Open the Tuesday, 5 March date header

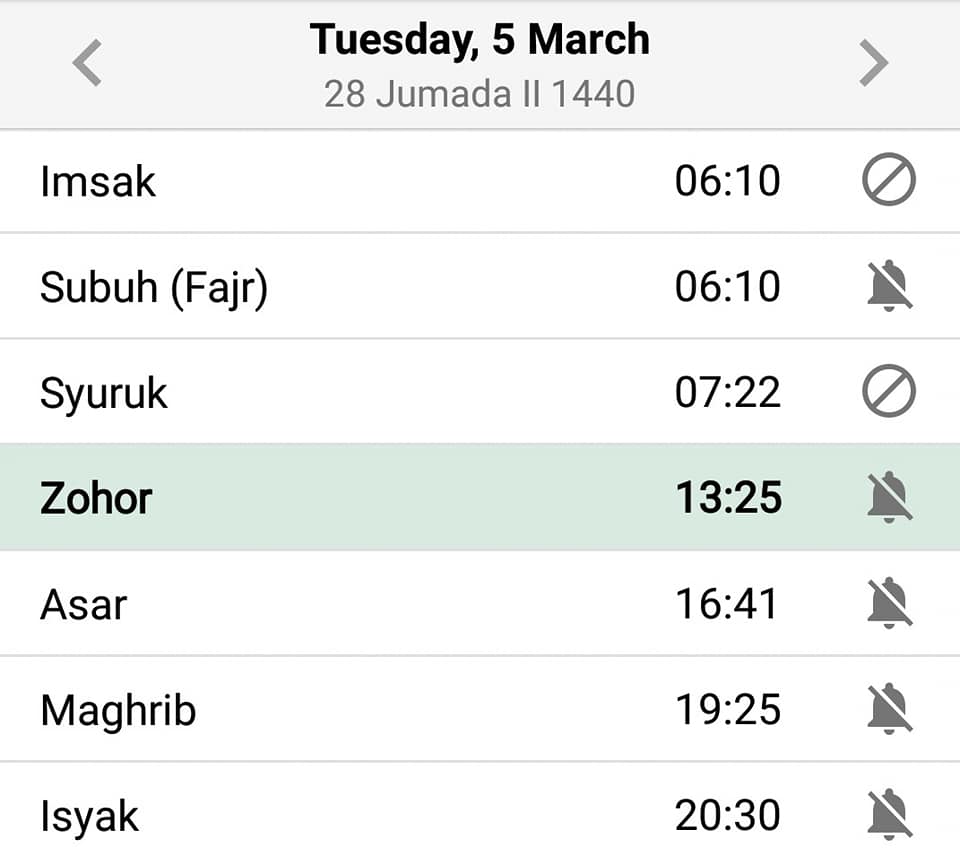pos(479,40)
